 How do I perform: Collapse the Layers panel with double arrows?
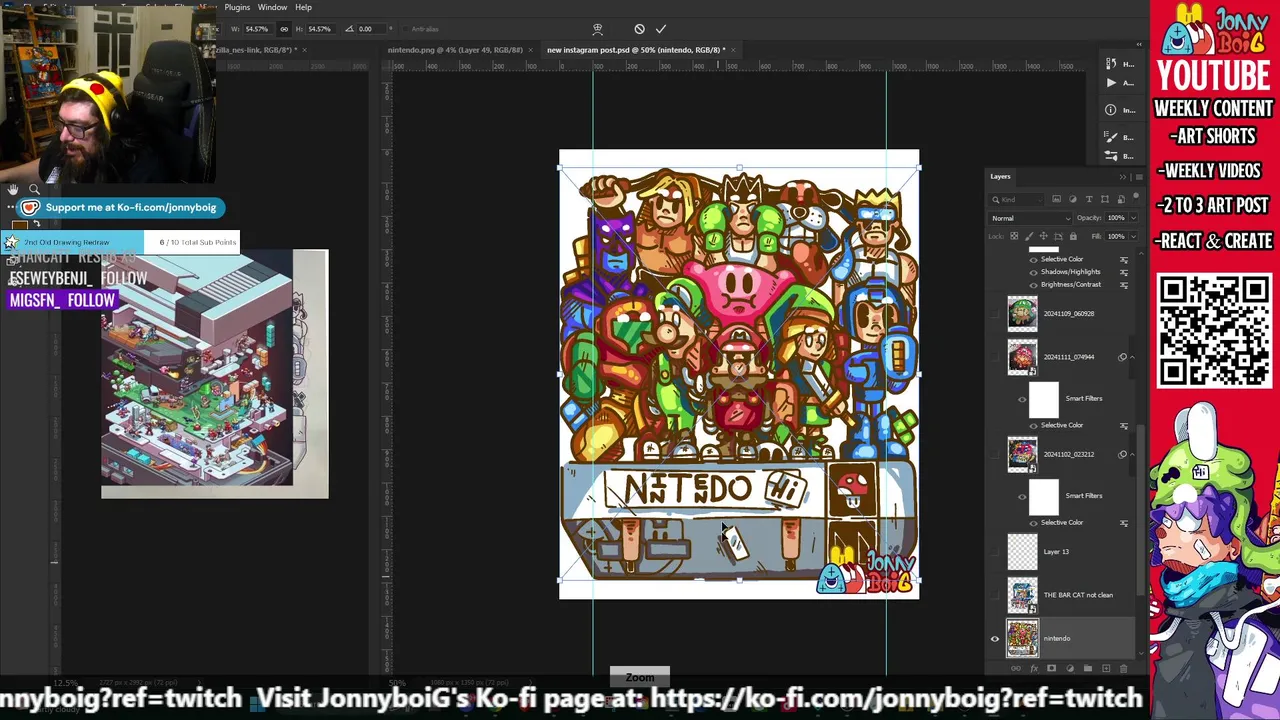coord(1123,177)
